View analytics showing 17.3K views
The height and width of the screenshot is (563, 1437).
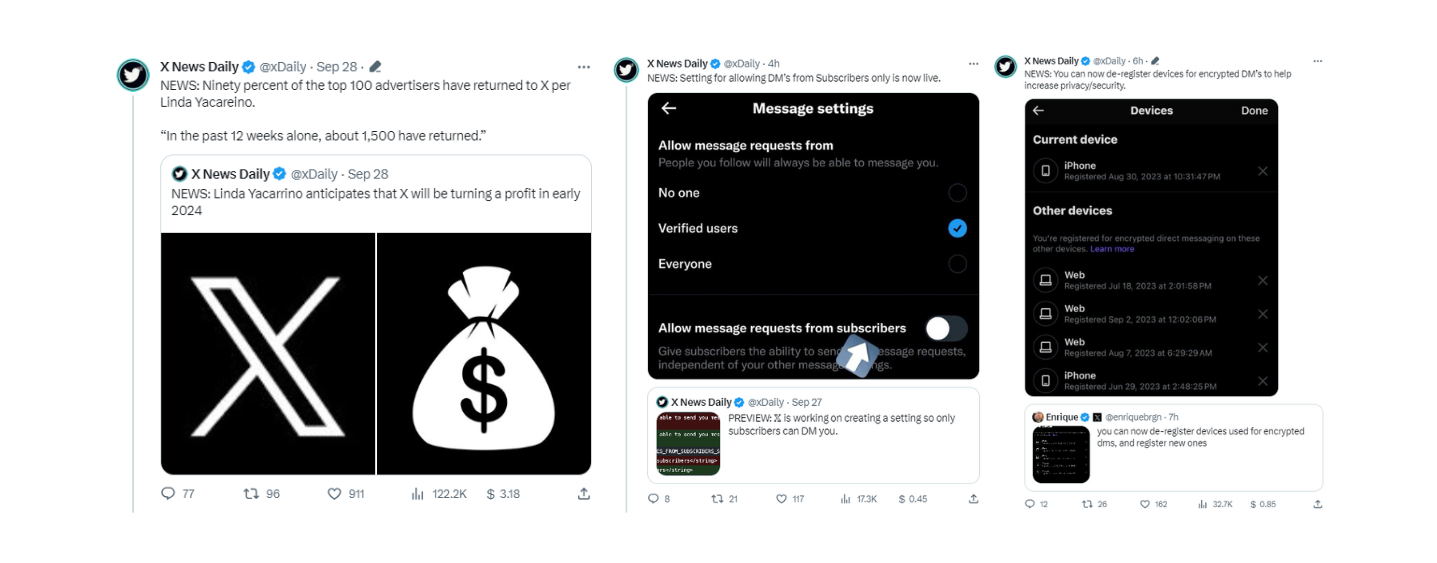(x=847, y=499)
